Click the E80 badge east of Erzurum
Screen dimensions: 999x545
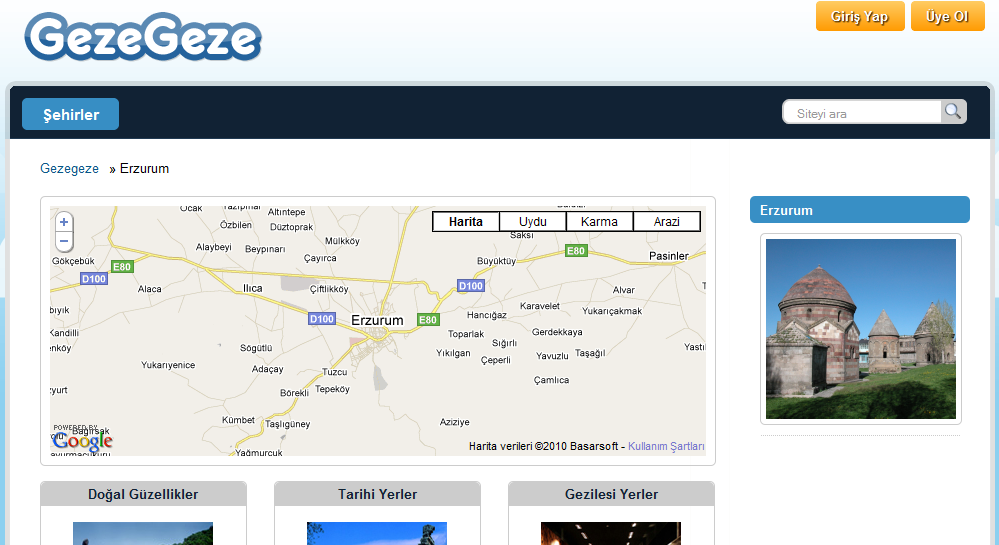(428, 319)
